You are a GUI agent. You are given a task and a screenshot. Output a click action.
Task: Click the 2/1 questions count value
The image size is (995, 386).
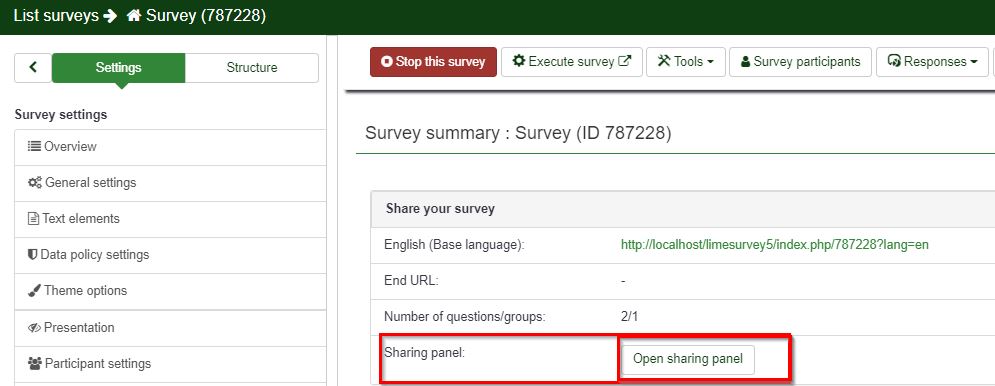(630, 316)
